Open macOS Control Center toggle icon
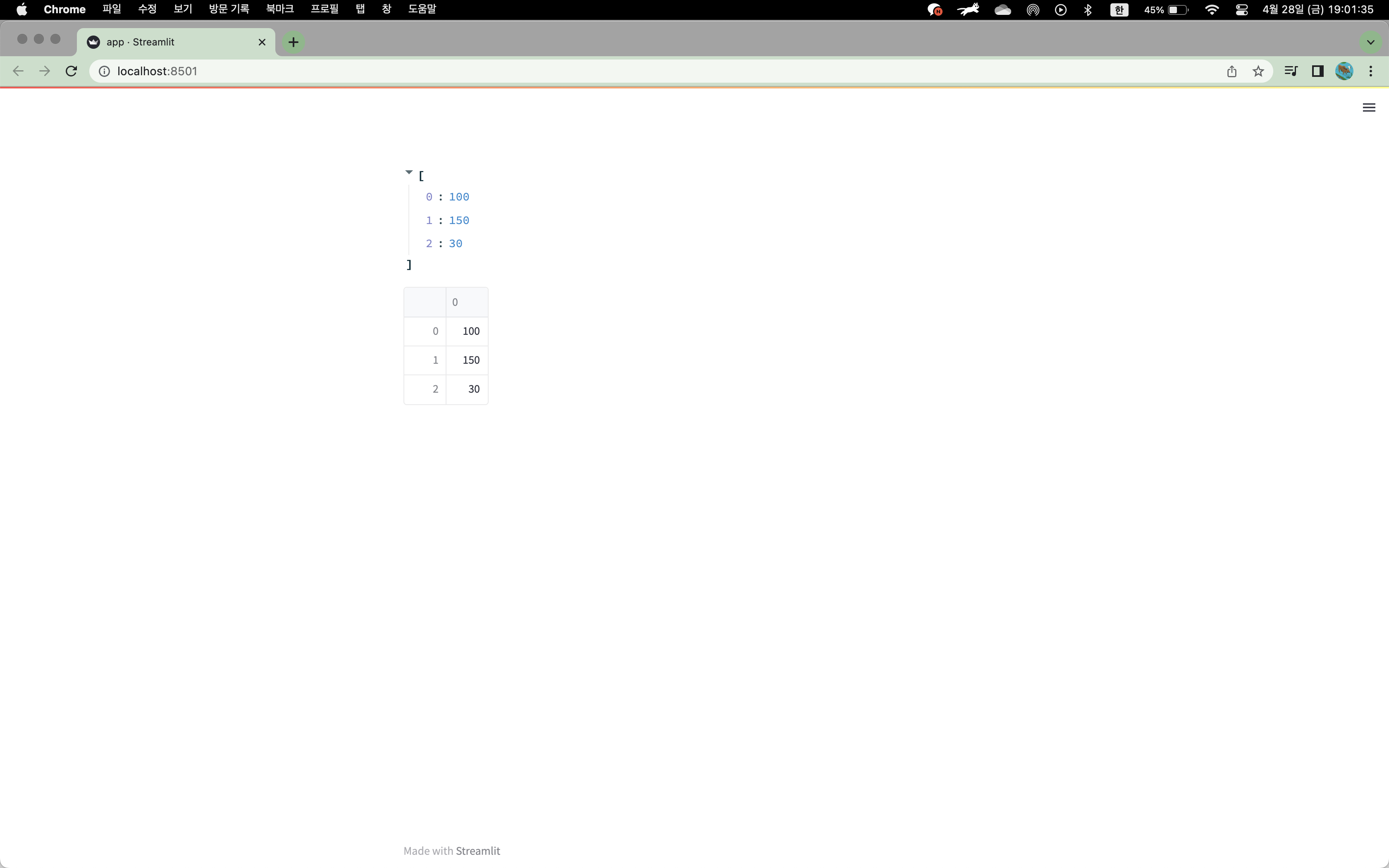The width and height of the screenshot is (1389, 868). click(1241, 10)
